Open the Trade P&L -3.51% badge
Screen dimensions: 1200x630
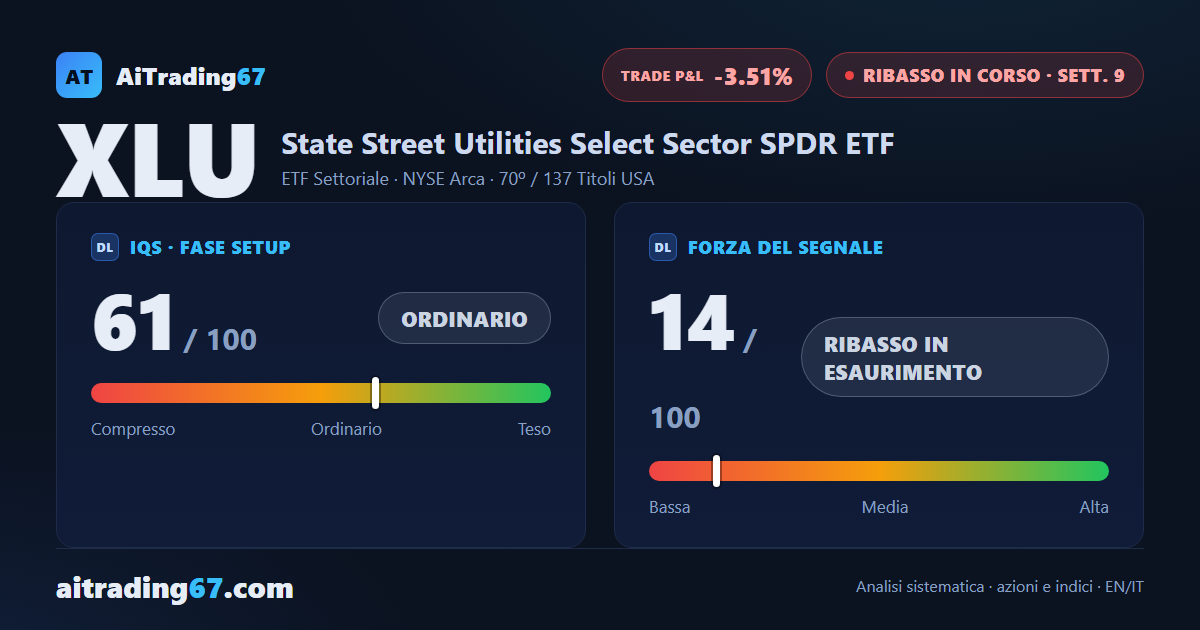click(x=706, y=75)
